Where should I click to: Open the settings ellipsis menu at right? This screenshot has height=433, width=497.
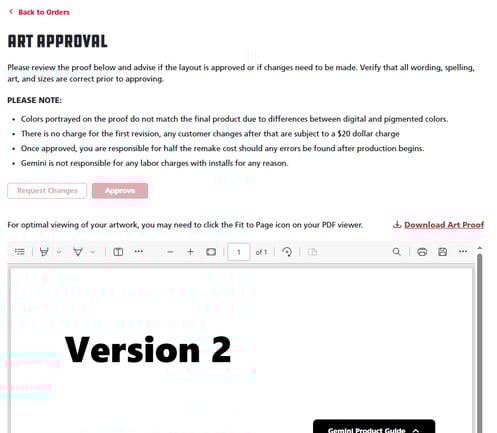click(x=463, y=251)
